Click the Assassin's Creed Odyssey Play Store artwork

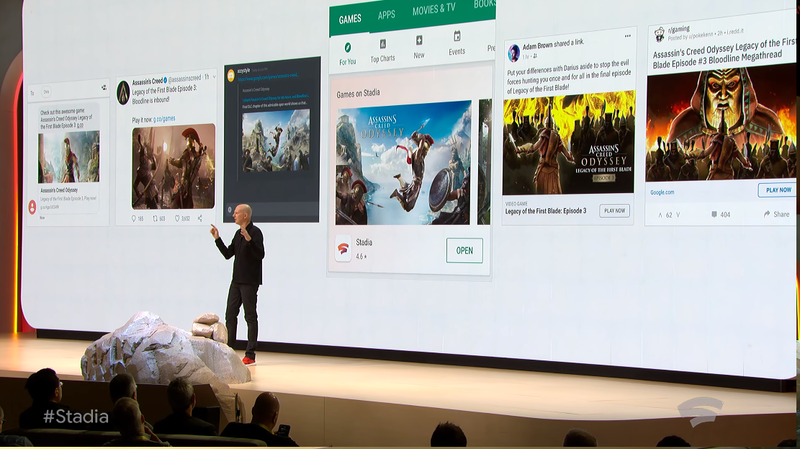403,163
